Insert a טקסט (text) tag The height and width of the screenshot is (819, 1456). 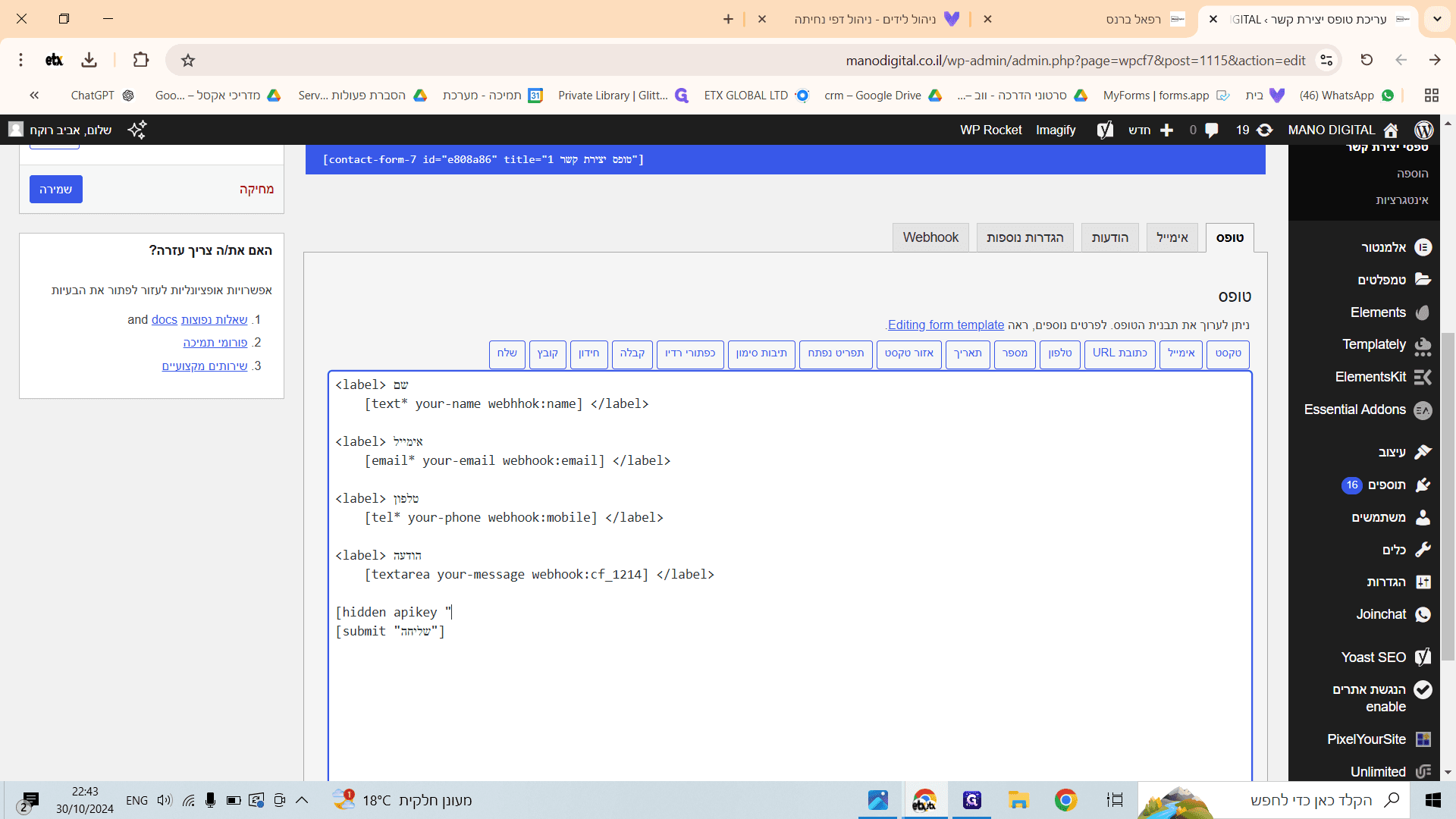(1228, 354)
